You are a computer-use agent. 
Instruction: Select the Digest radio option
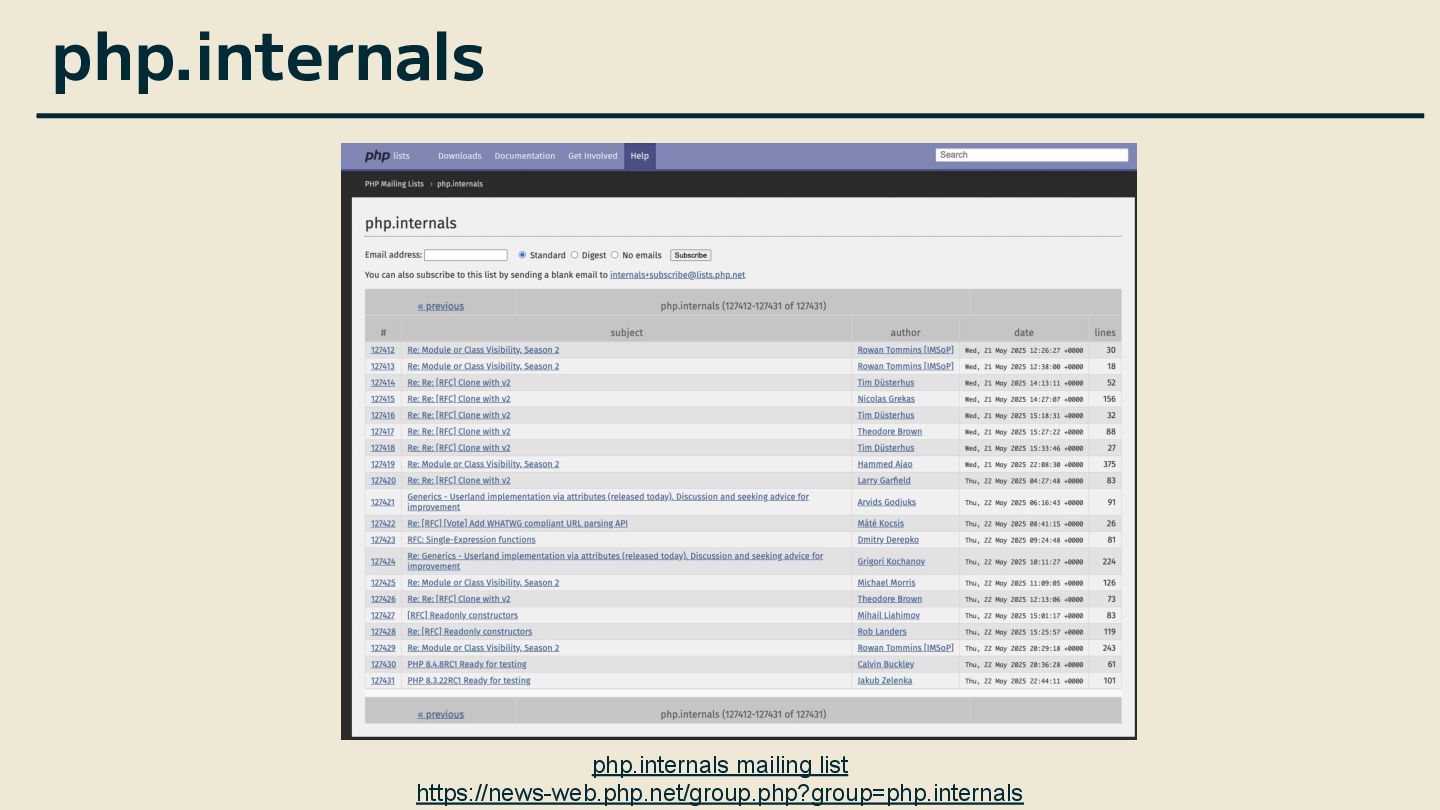coord(574,255)
